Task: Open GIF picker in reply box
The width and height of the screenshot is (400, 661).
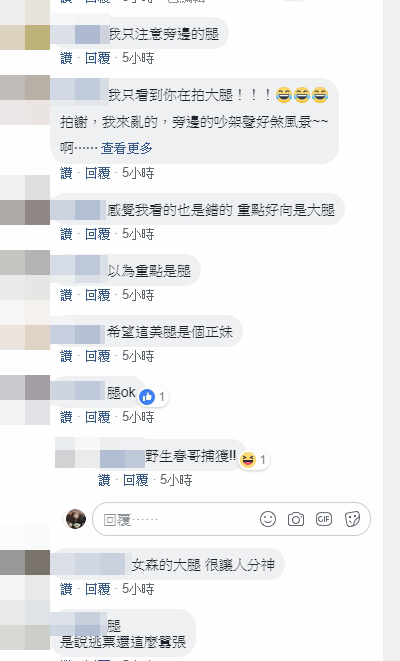Action: click(x=324, y=519)
